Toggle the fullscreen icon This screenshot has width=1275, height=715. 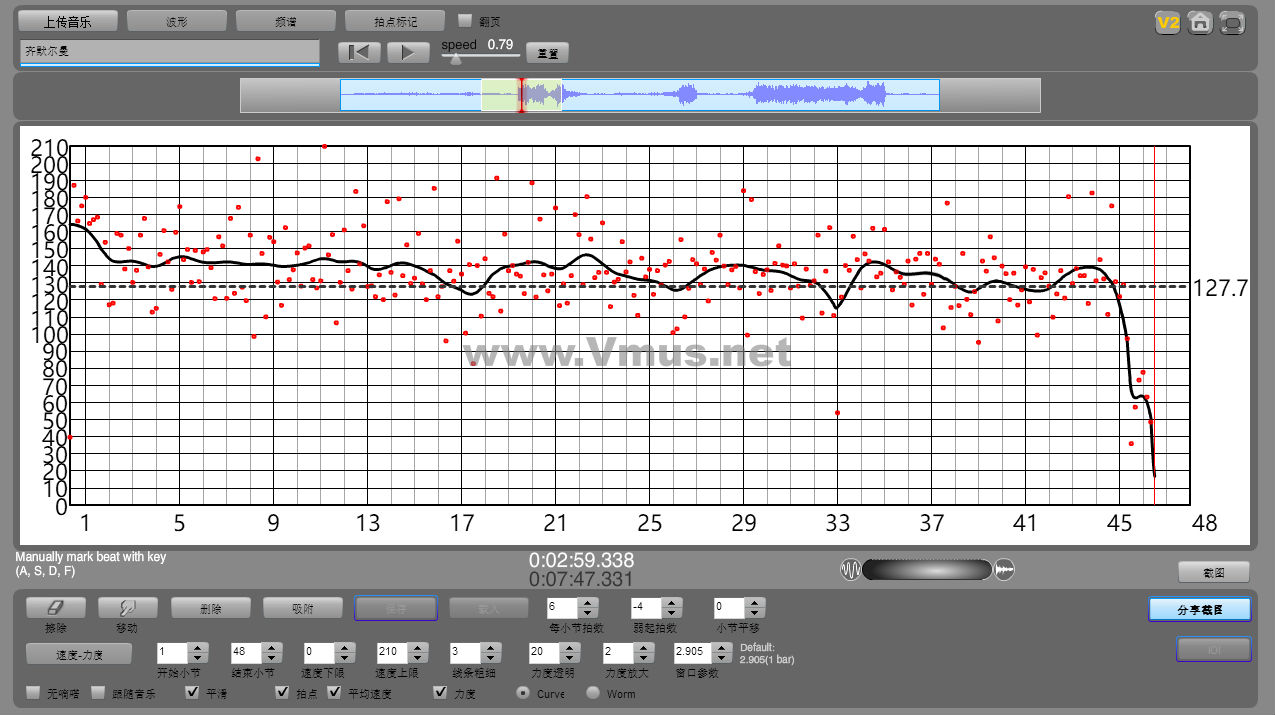1234,23
